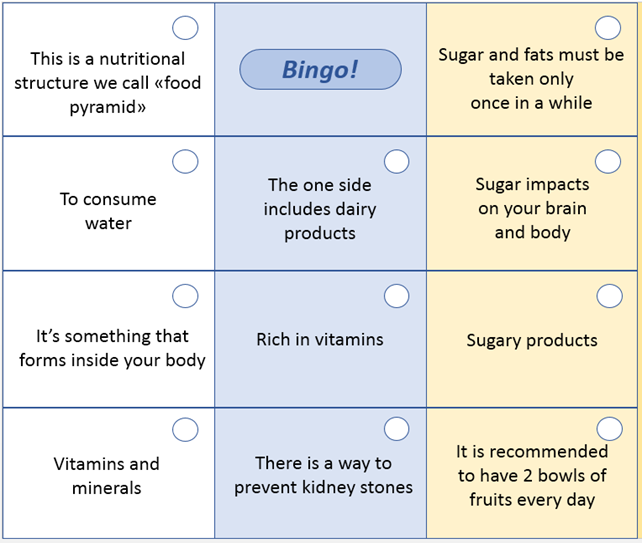This screenshot has height=544, width=643.
Task: Tick circle in '2 bowls of fruits' cell
Action: click(x=608, y=429)
